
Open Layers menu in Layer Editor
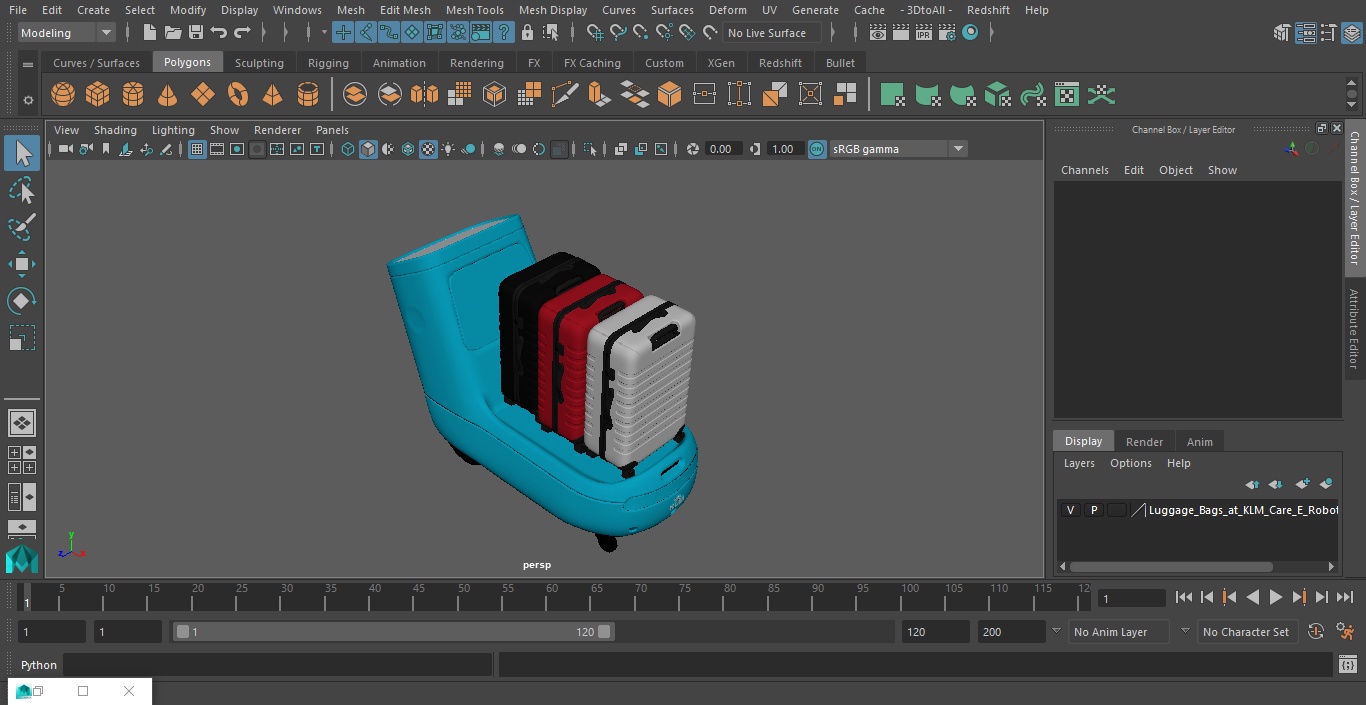pyautogui.click(x=1079, y=463)
